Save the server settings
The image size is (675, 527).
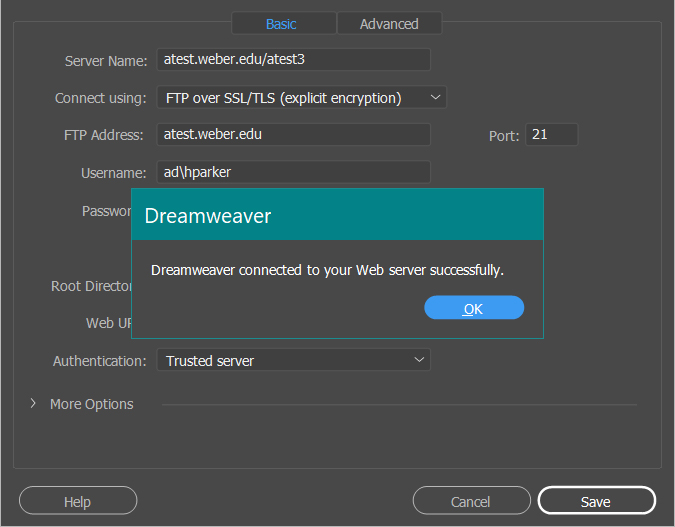596,501
